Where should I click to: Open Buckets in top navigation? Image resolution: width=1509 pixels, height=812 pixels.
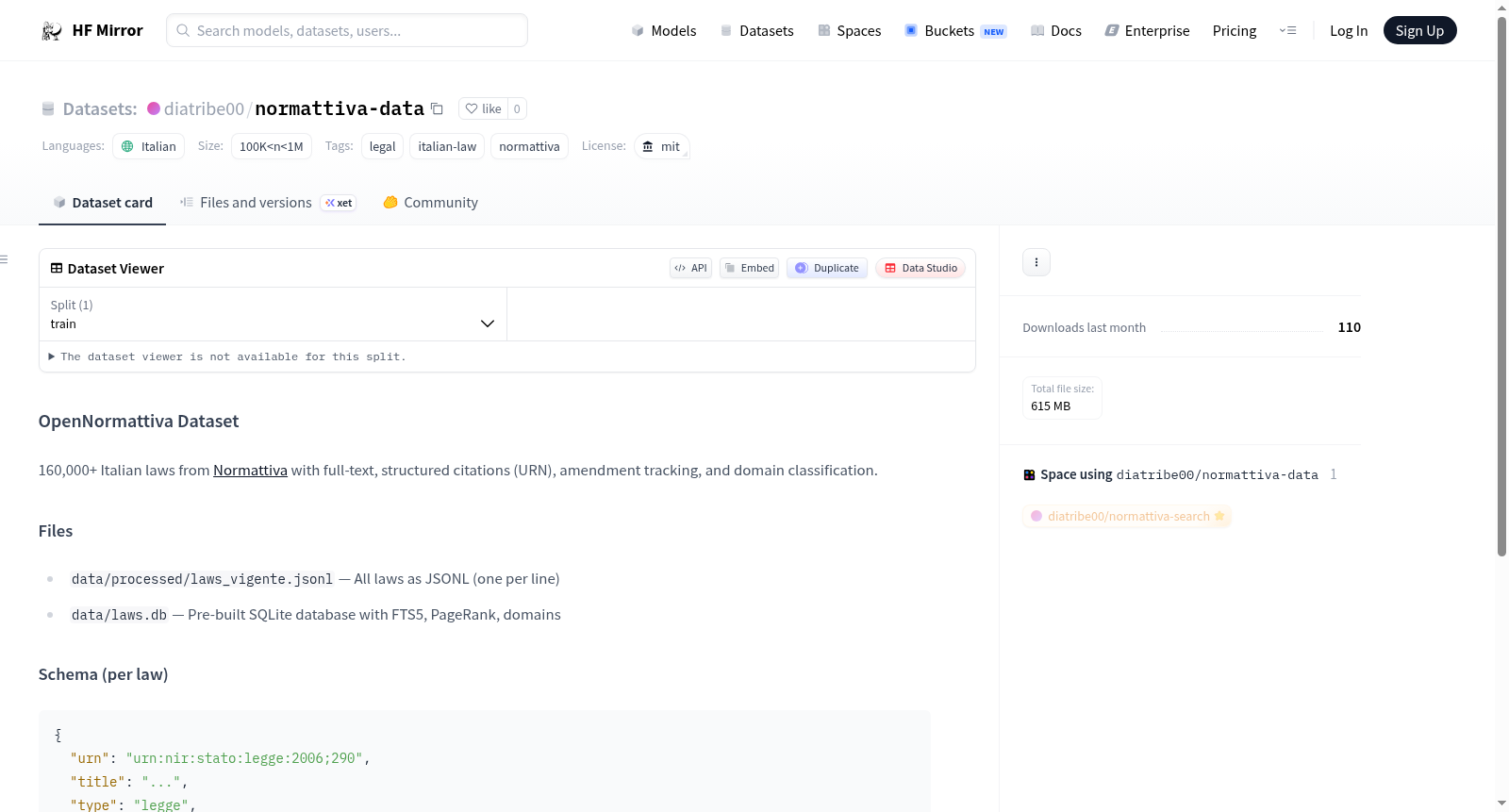click(x=955, y=31)
